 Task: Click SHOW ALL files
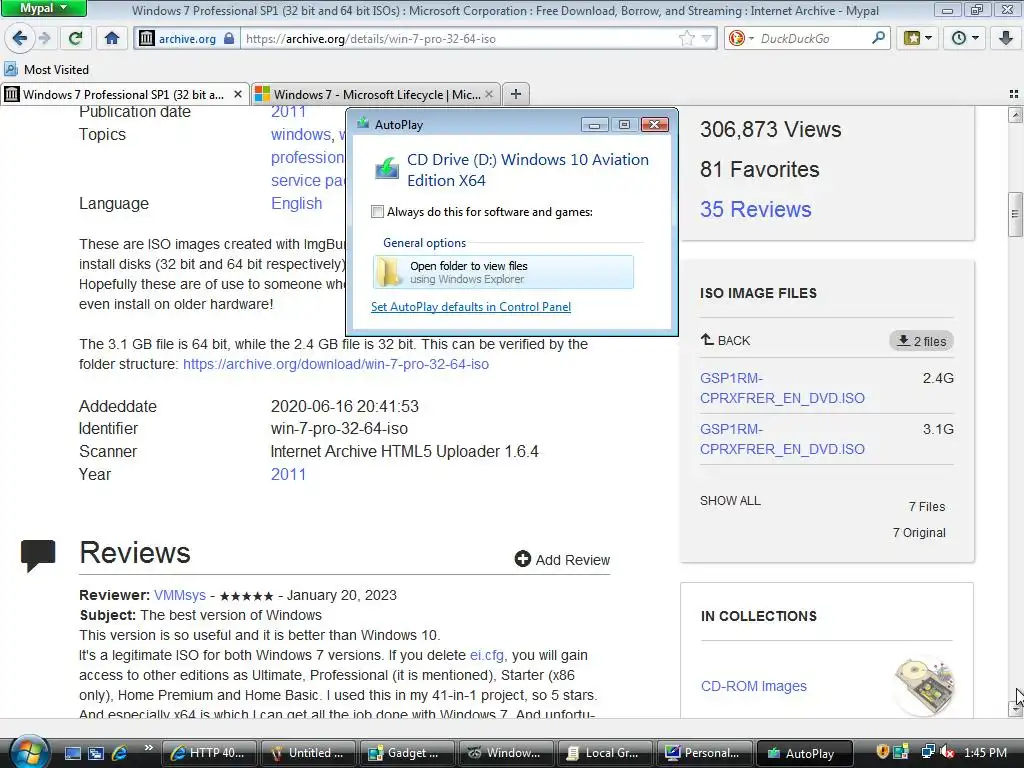click(730, 501)
